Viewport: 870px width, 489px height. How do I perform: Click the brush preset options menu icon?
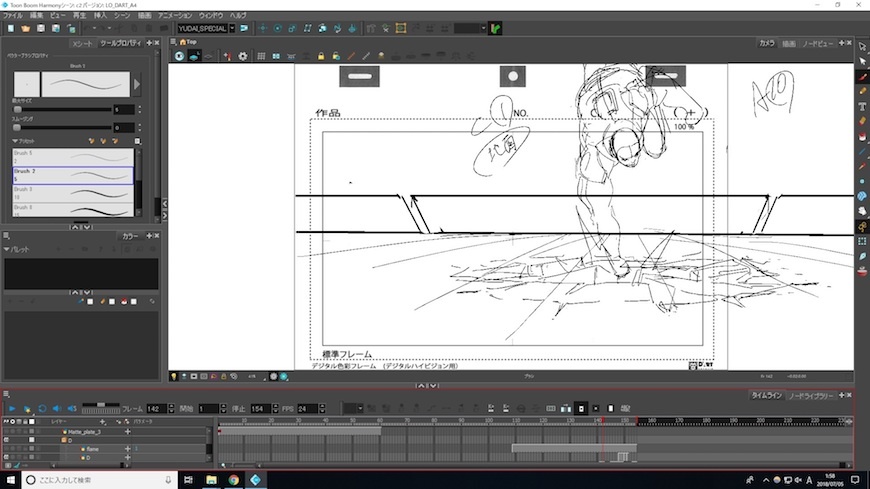[x=138, y=141]
